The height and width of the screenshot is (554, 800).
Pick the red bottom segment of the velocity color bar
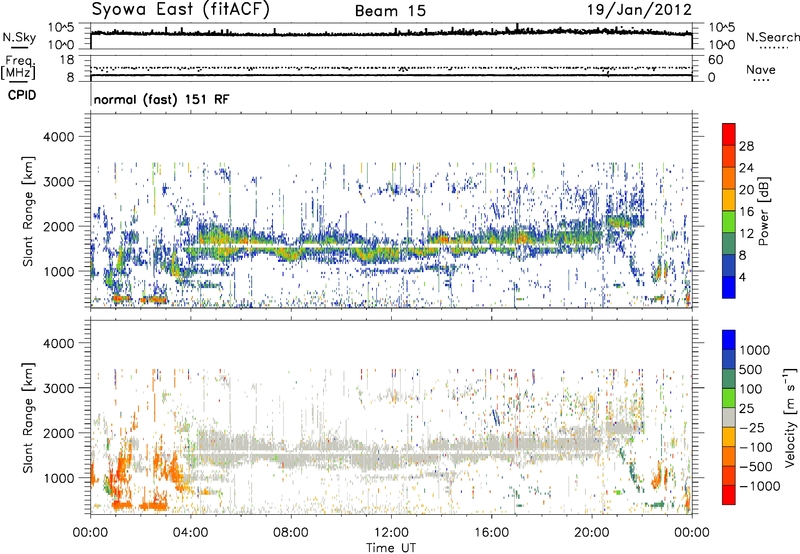(x=729, y=495)
